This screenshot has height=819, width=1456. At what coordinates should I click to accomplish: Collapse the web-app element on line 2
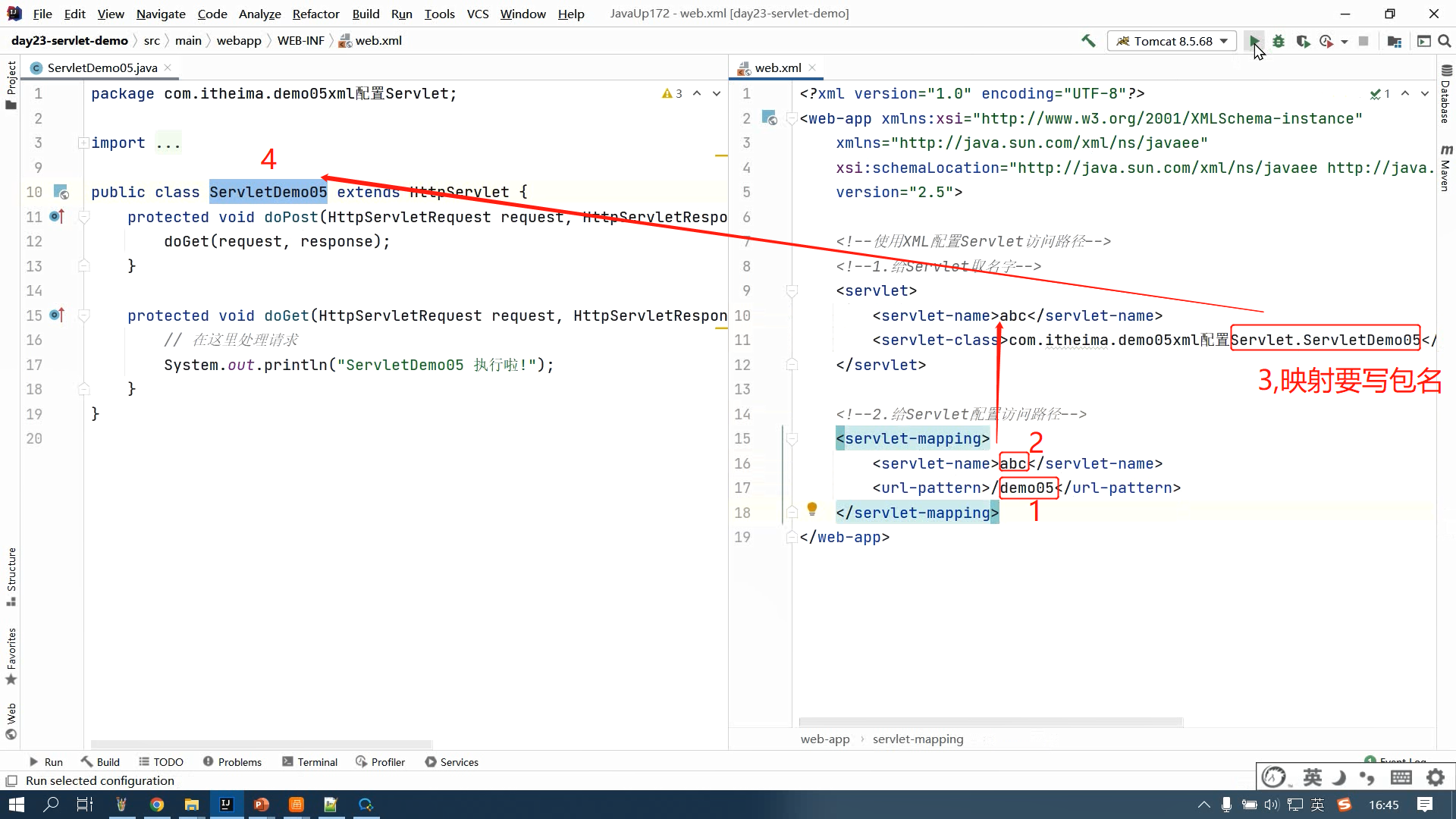point(792,118)
